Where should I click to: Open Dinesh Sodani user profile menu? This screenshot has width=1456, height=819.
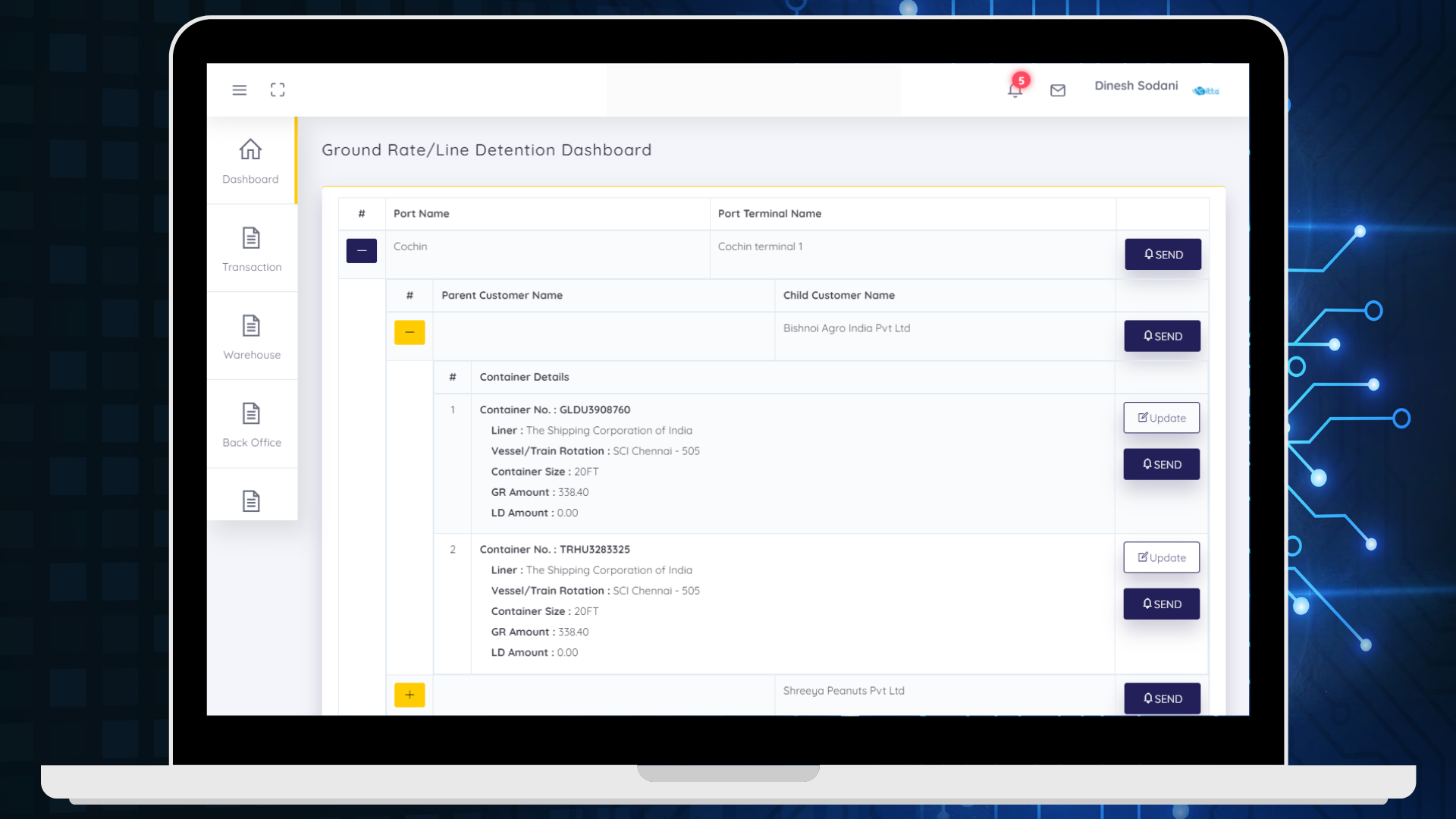coord(1136,86)
